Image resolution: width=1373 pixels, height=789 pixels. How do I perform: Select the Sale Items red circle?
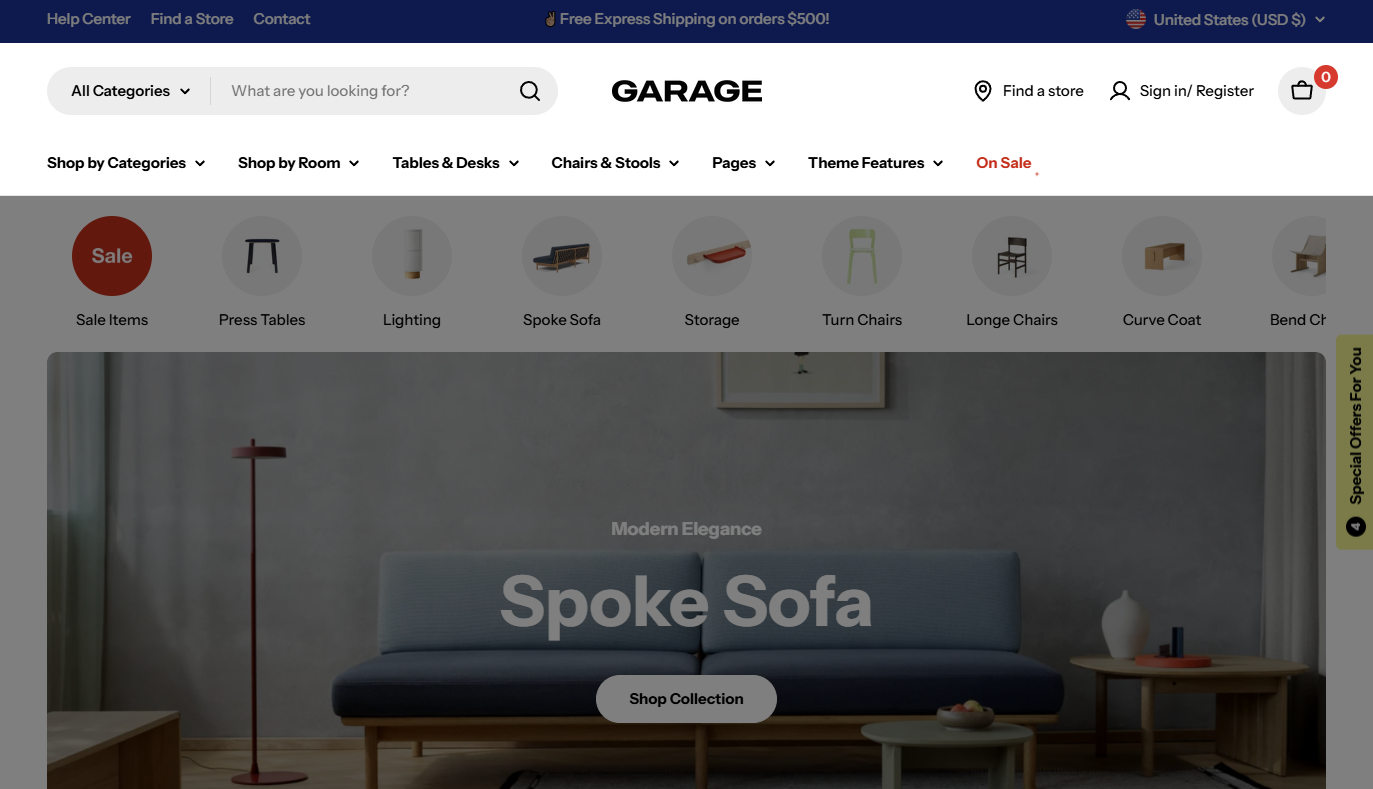[112, 256]
